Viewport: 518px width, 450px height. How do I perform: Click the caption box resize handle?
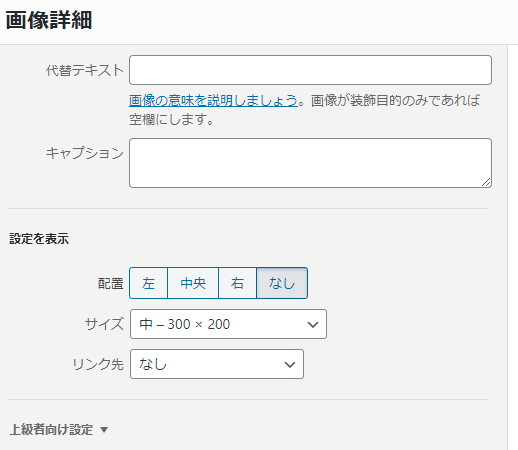tap(486, 182)
